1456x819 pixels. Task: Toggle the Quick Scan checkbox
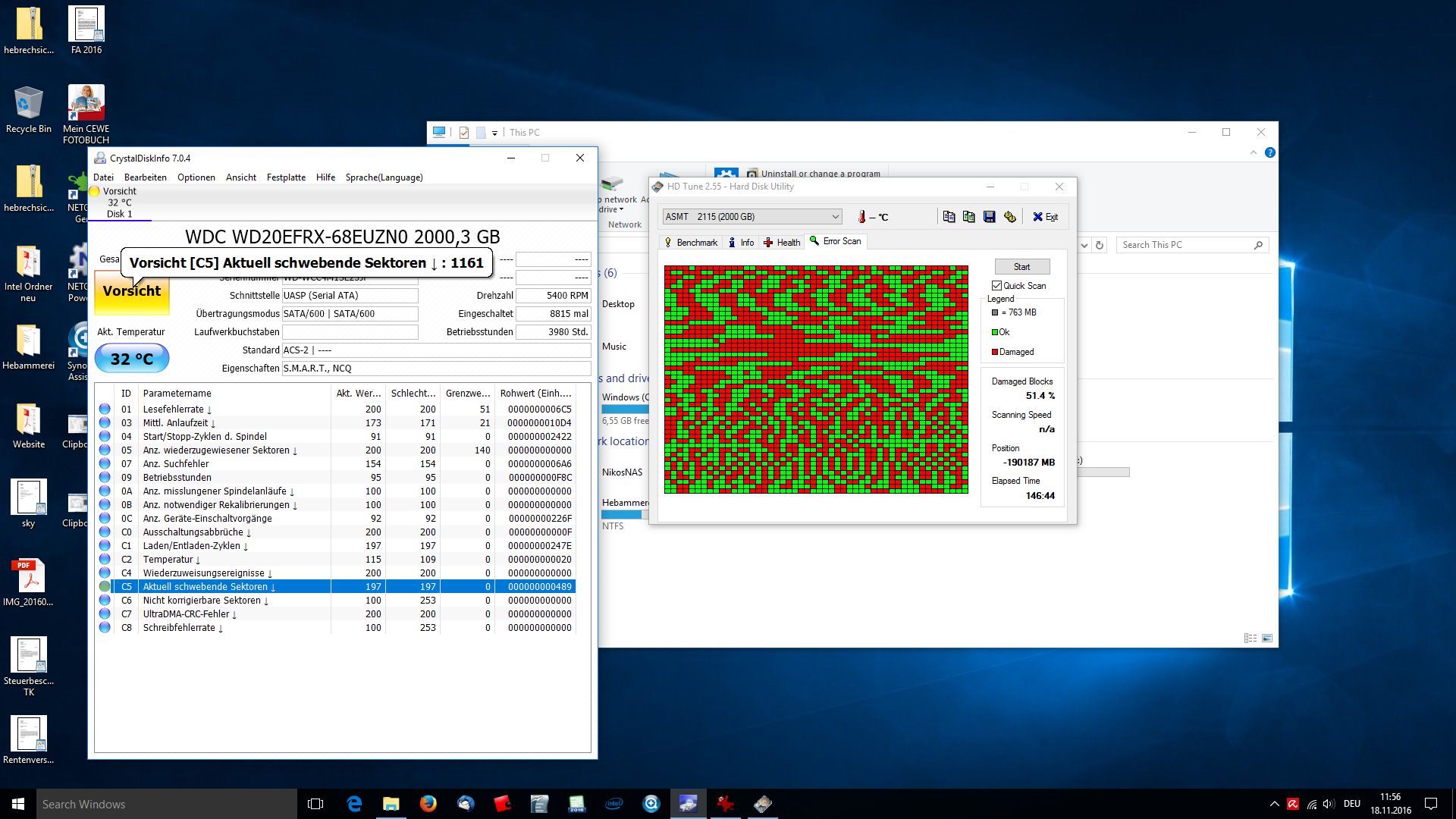(996, 286)
